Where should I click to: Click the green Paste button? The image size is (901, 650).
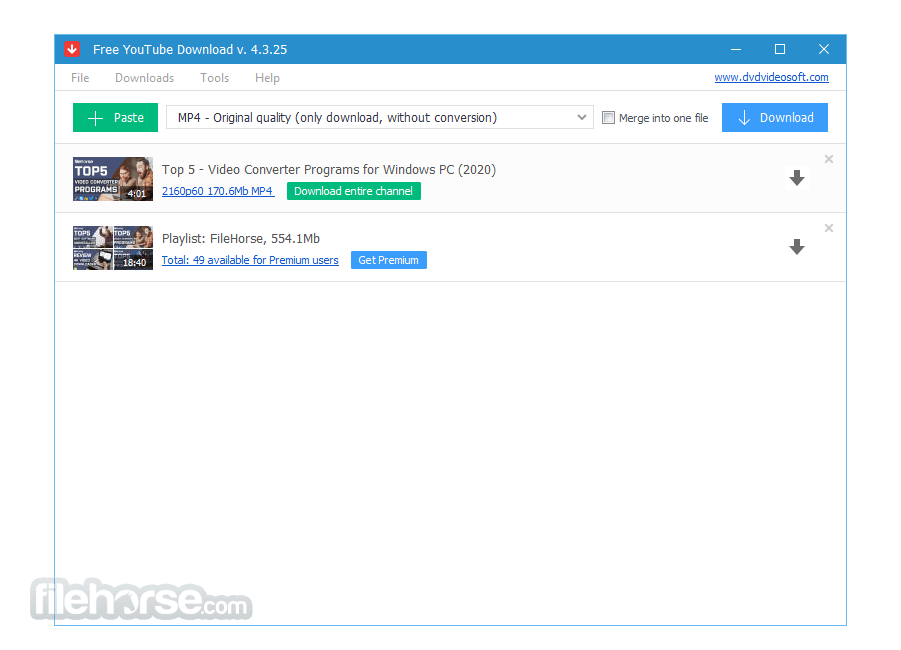(115, 117)
